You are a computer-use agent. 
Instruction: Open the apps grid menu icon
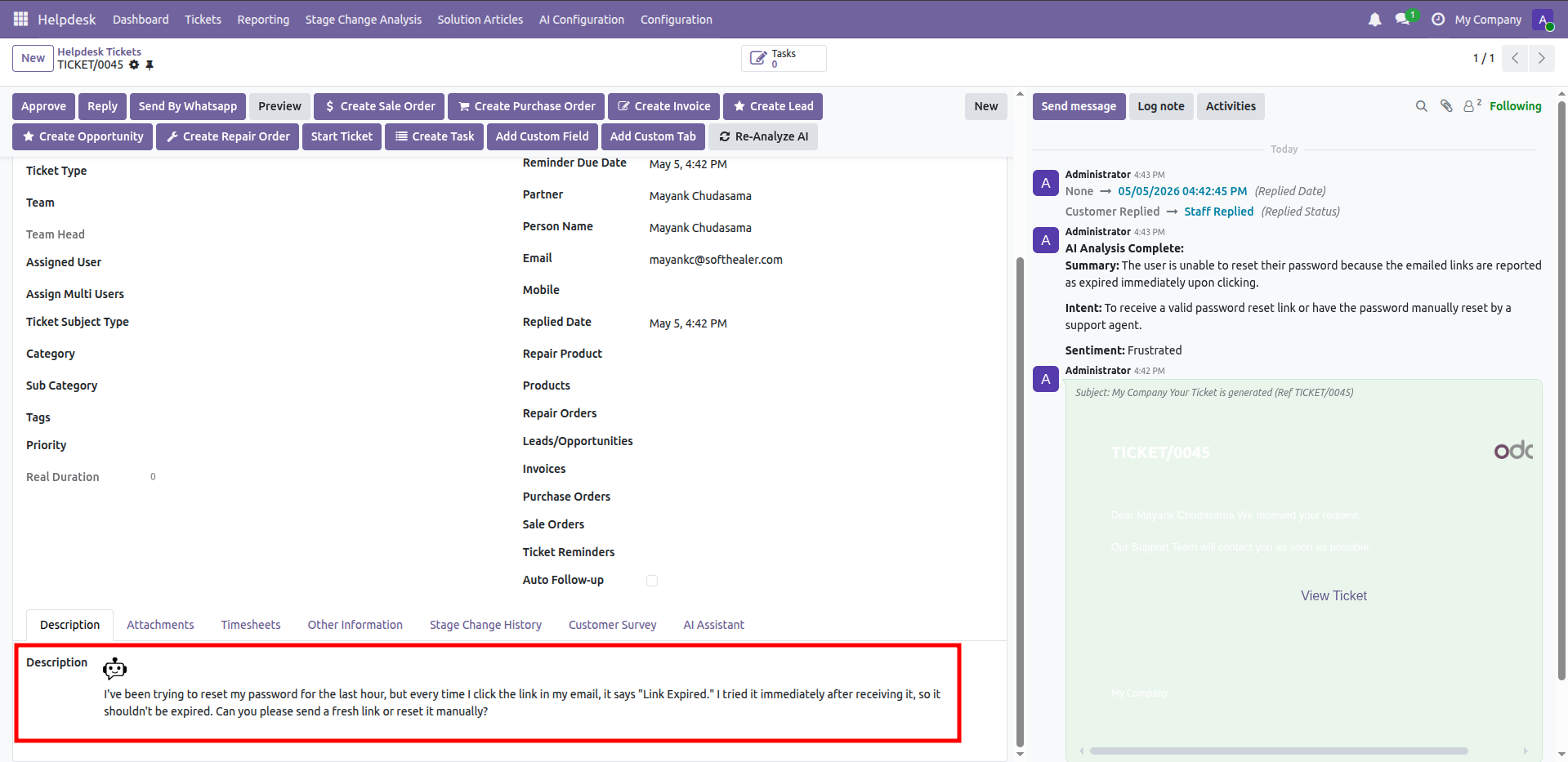click(20, 19)
